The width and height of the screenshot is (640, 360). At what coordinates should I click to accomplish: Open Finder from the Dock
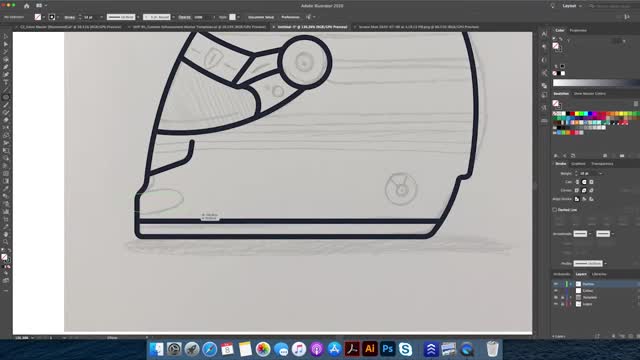coord(156,349)
